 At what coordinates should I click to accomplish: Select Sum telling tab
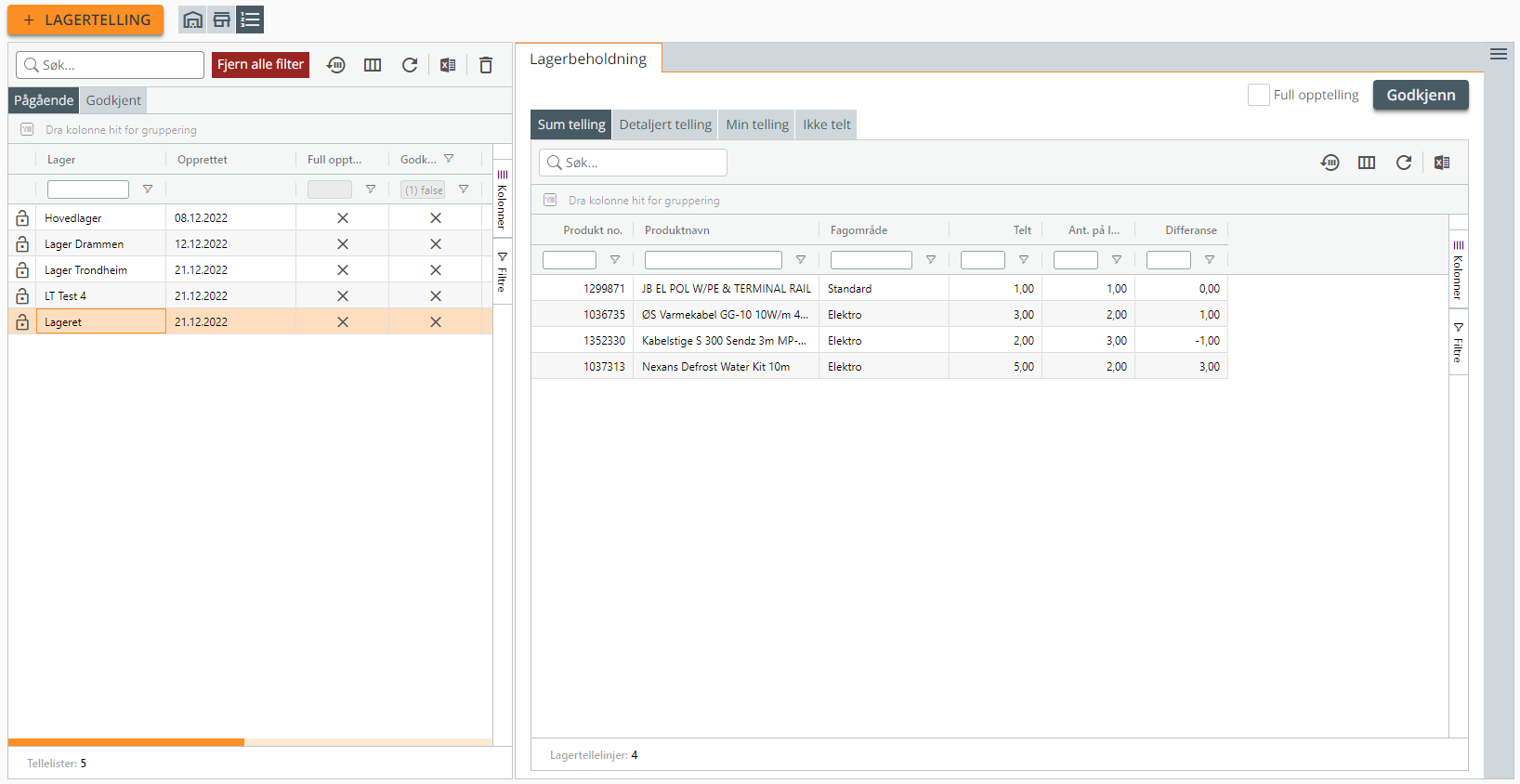click(571, 124)
